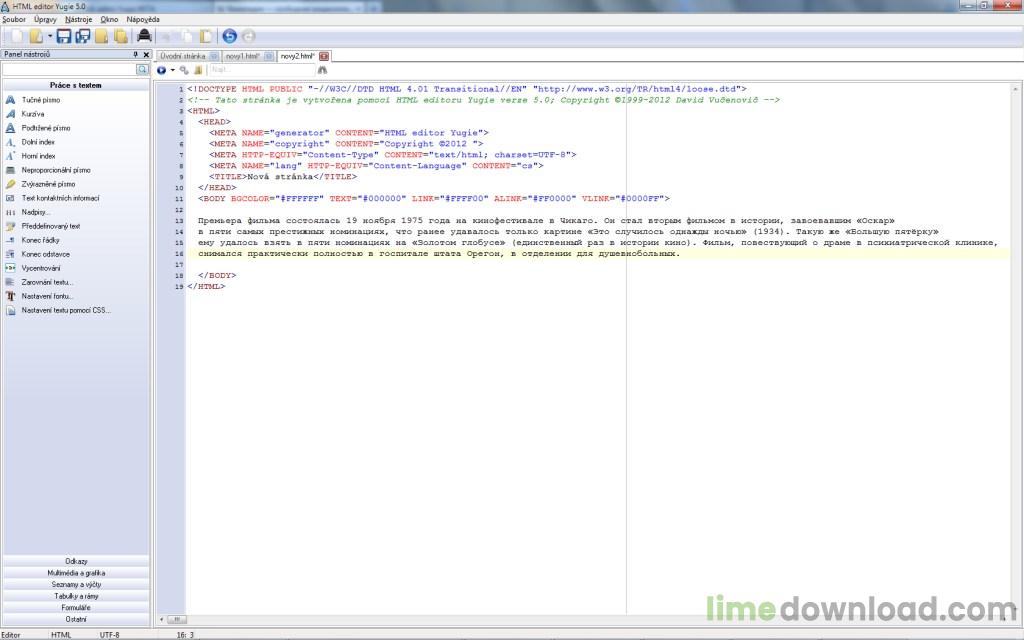Click the greyed redo arrow icon
This screenshot has height=640, width=1024.
point(248,36)
